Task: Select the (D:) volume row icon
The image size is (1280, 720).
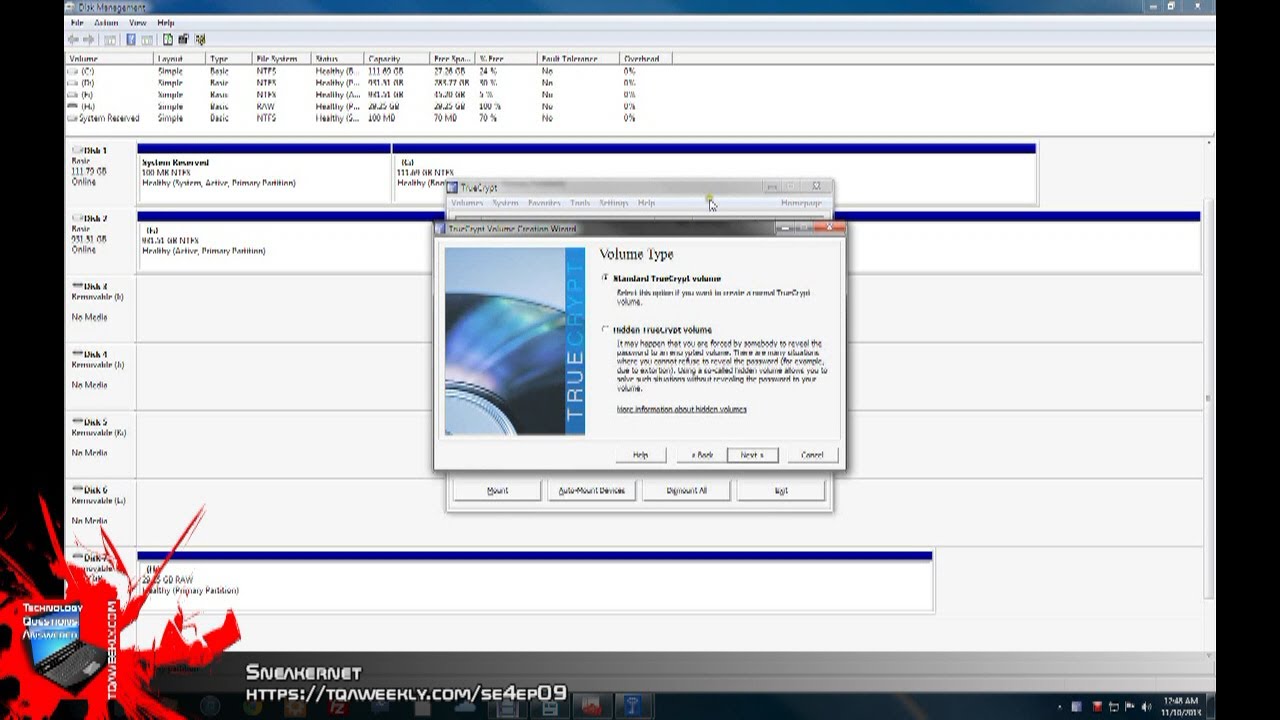Action: point(73,83)
